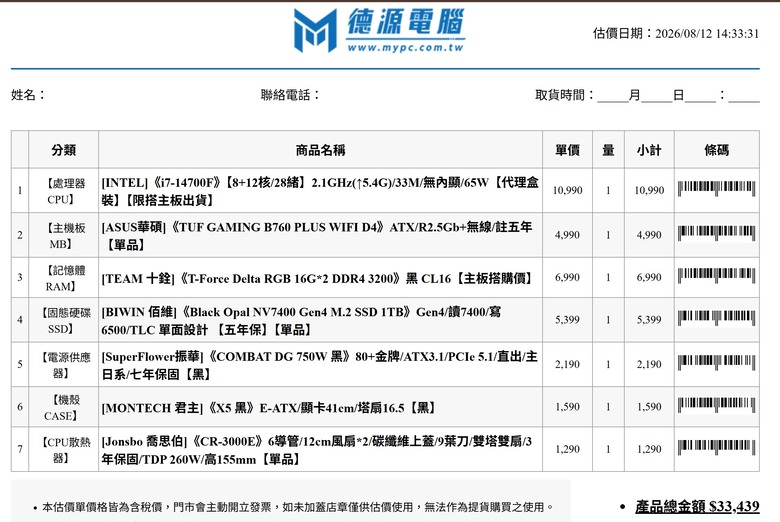Click the barcode in the SuperFlower PSU row

(x=716, y=363)
